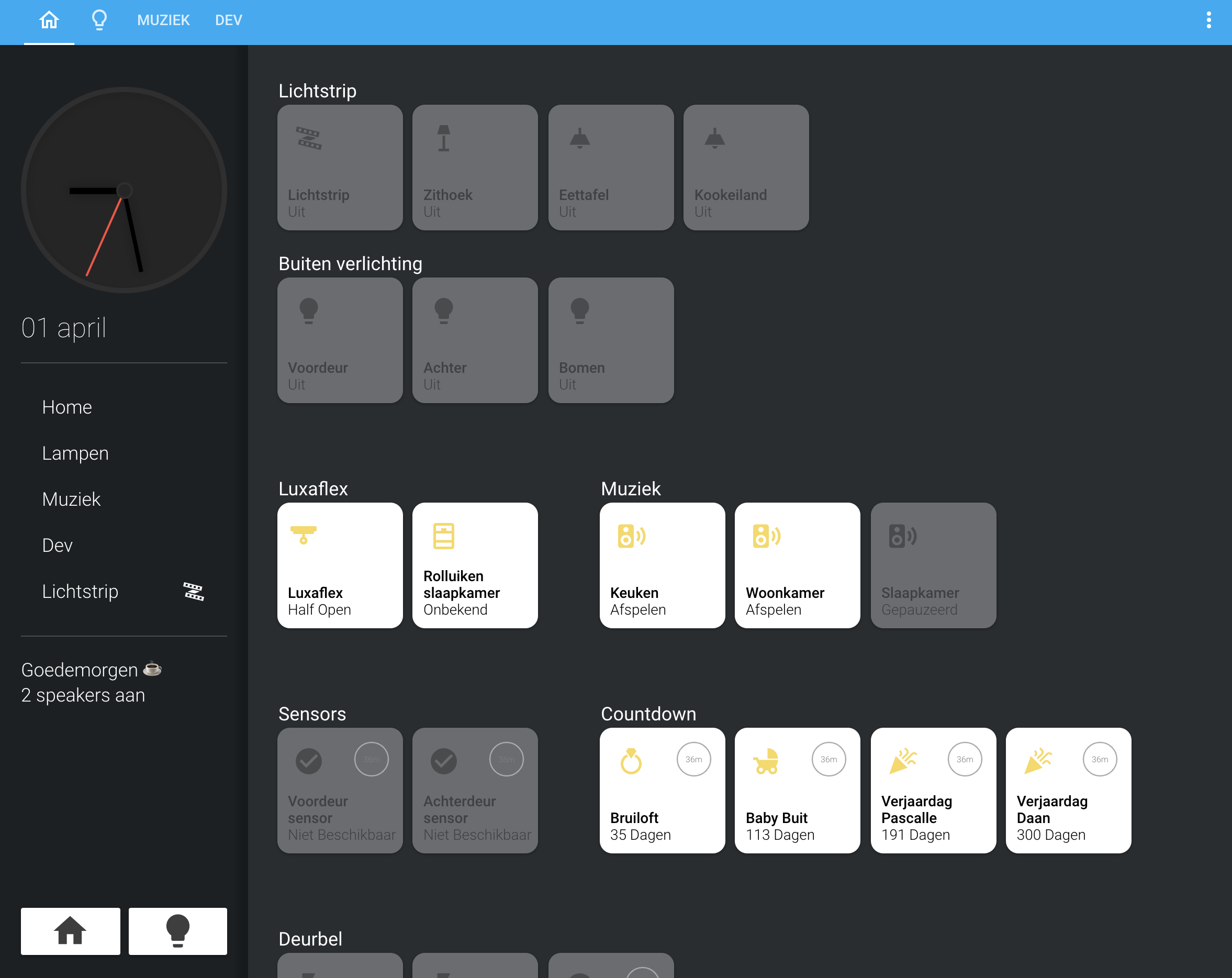Open the lightbulb tab in header

(x=99, y=20)
